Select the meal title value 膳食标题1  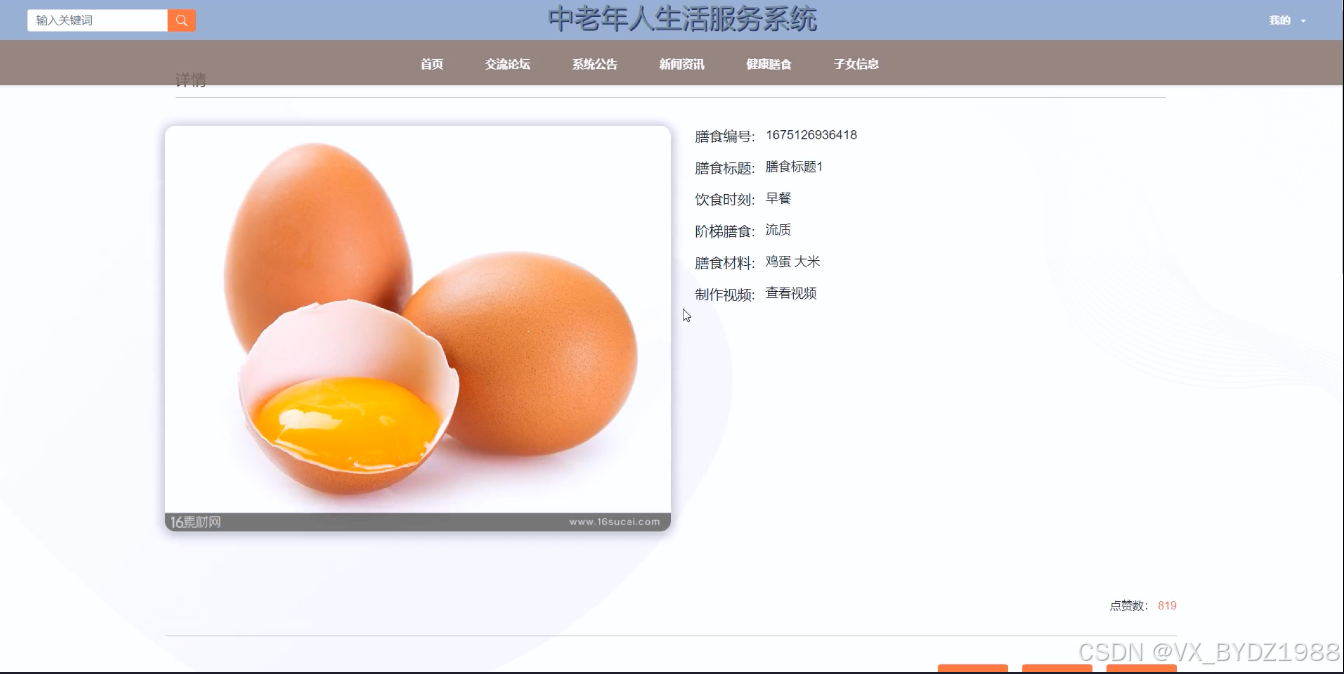(794, 167)
